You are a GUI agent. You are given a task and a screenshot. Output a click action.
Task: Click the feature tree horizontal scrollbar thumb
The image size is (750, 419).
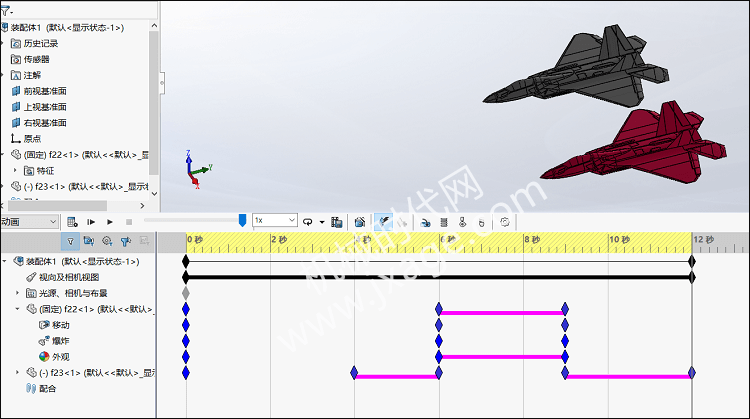[x=57, y=206]
